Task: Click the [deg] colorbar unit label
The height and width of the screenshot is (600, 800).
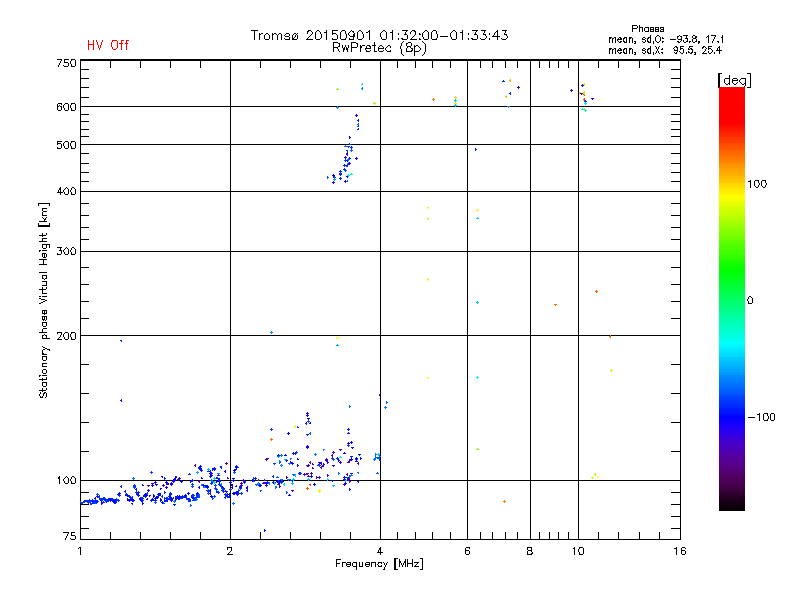Action: tap(734, 80)
